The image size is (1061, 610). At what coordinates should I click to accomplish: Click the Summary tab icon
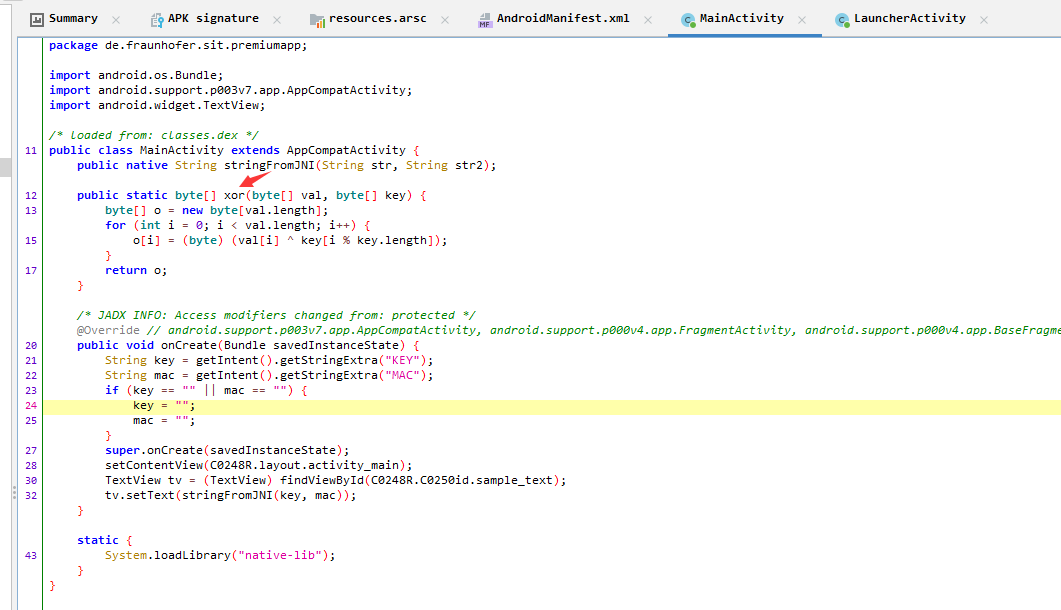[x=36, y=19]
